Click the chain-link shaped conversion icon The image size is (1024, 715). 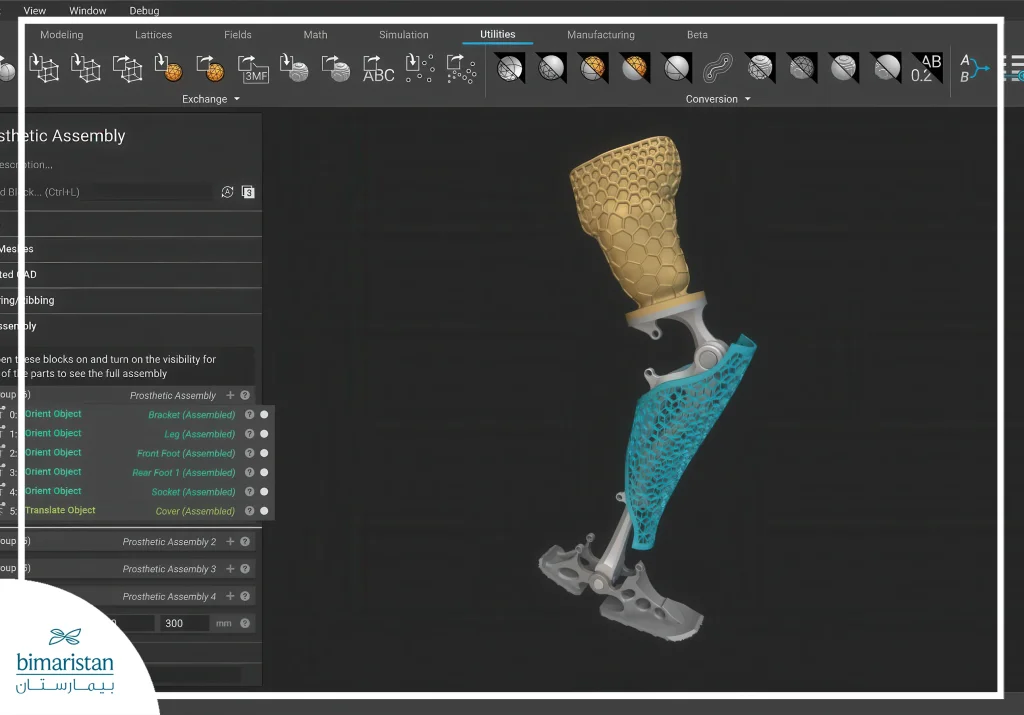[718, 68]
